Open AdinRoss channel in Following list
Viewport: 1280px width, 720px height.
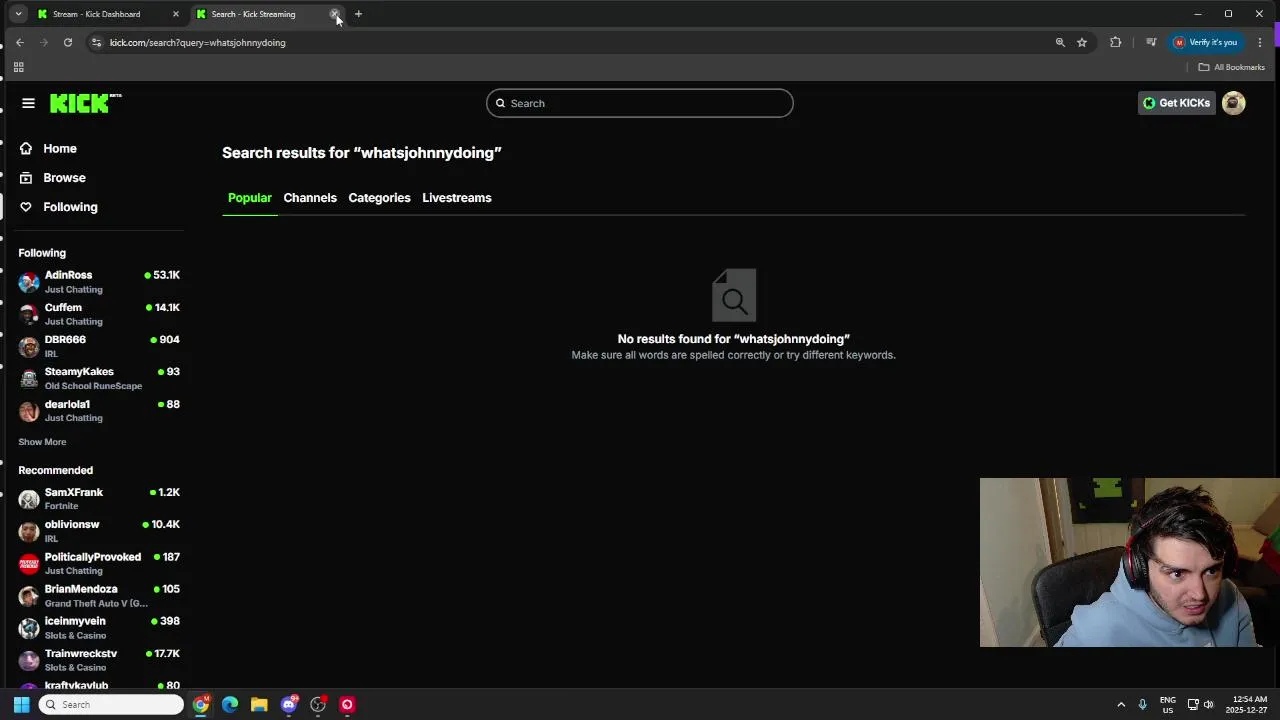(x=99, y=282)
